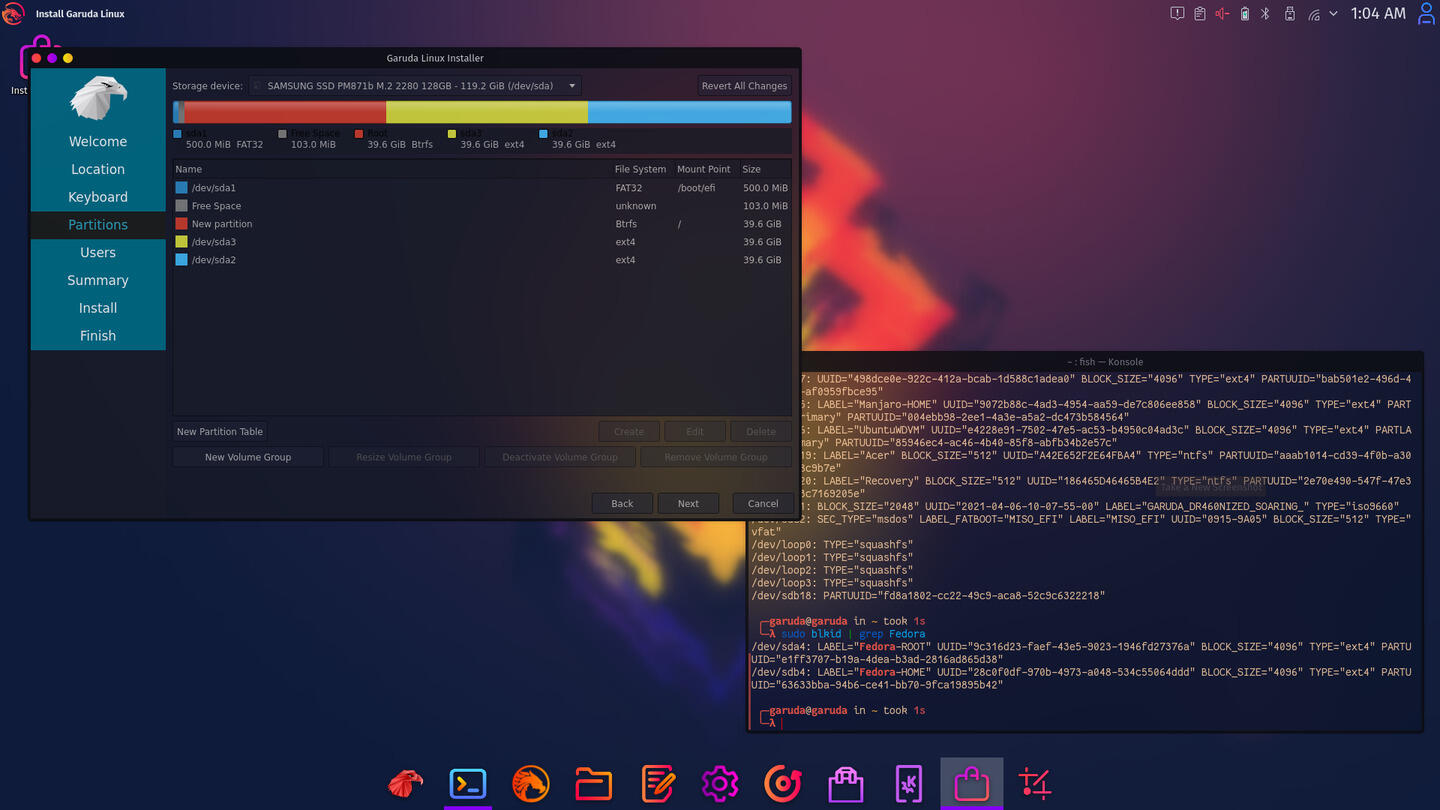Click the New Partition Table button

pyautogui.click(x=220, y=432)
